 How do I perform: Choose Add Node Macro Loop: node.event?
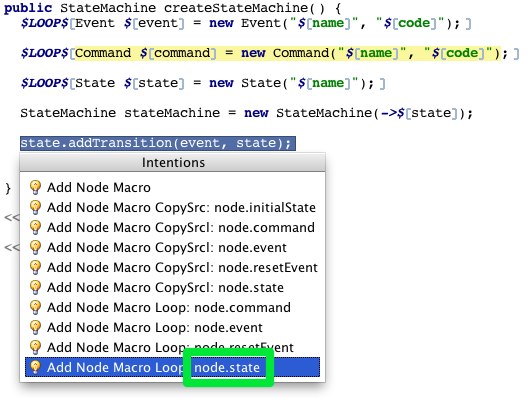[172, 327]
